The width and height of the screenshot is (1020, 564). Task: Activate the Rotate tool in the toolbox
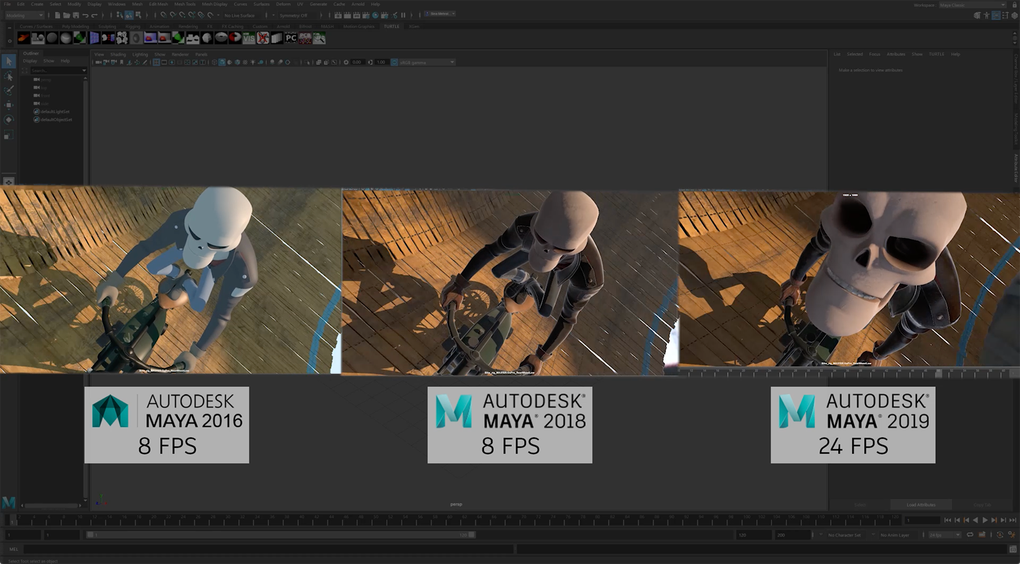tap(8, 120)
